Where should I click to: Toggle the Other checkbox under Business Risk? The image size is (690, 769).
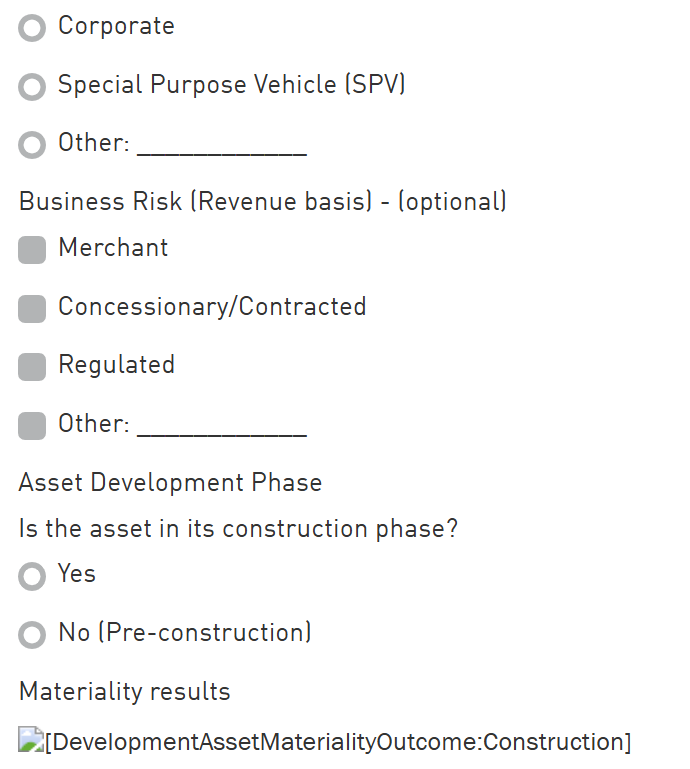tap(32, 426)
